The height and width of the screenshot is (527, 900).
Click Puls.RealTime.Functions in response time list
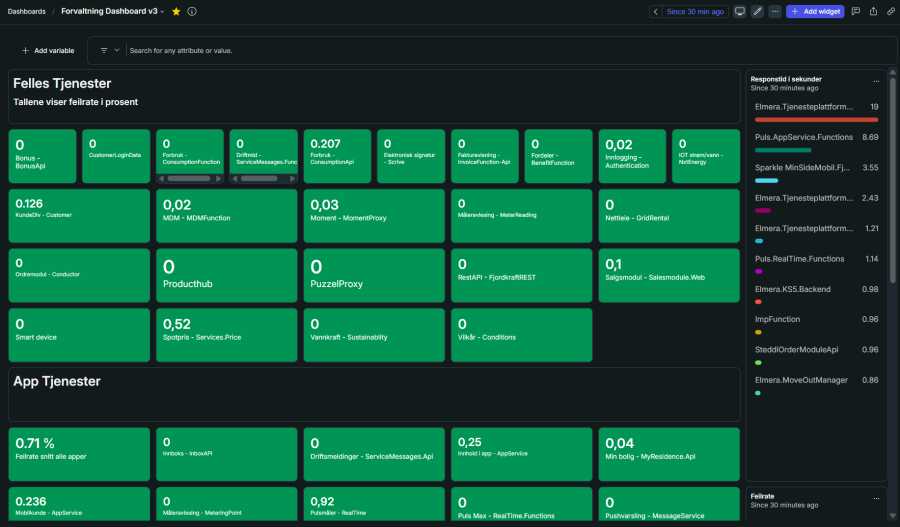(x=800, y=259)
